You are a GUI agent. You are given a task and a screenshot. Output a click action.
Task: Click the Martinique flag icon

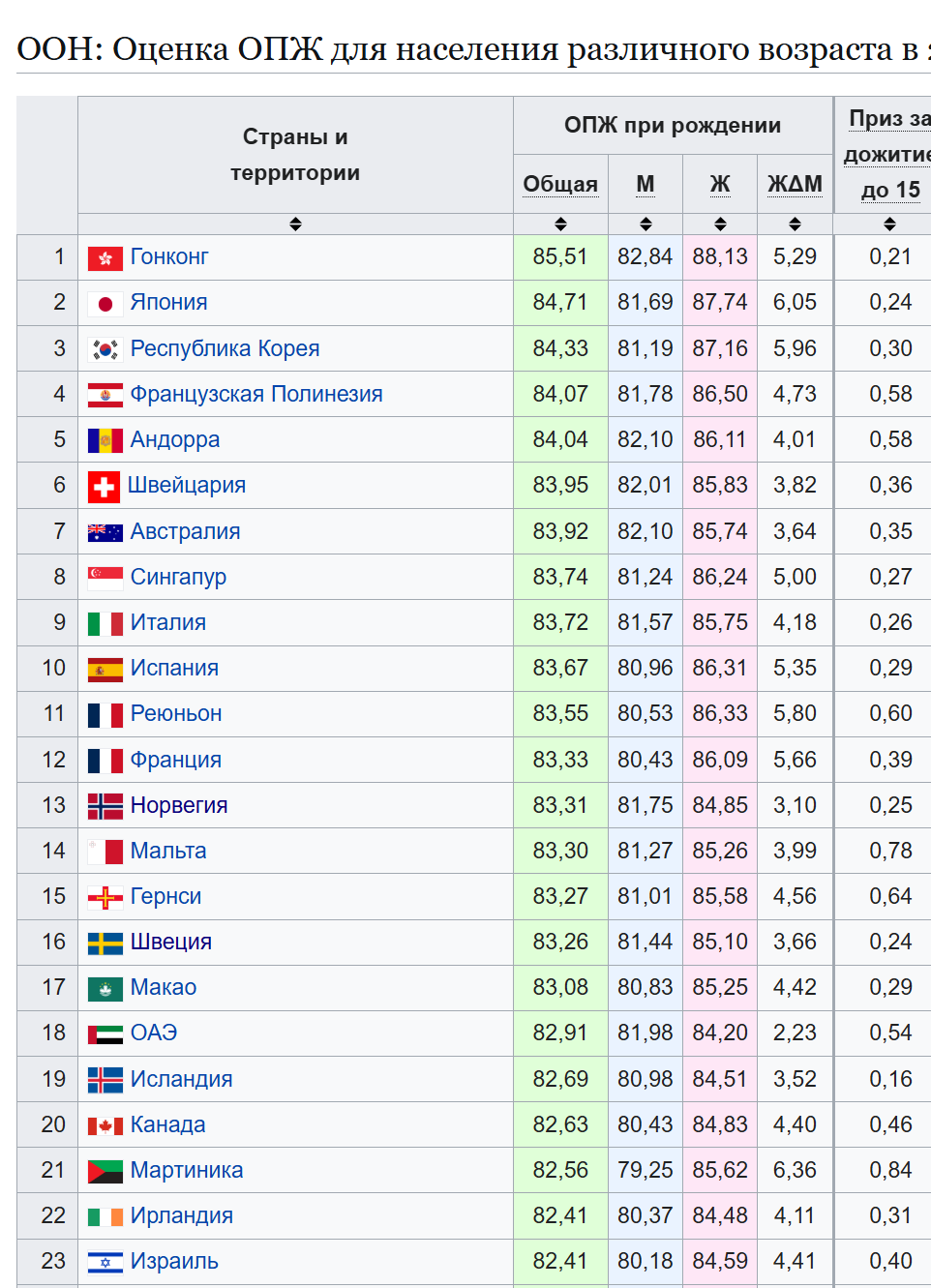pos(105,1171)
